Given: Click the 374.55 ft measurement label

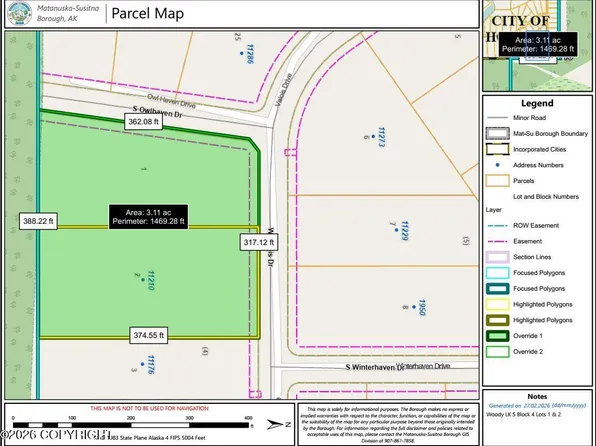Looking at the screenshot, I should point(149,335).
